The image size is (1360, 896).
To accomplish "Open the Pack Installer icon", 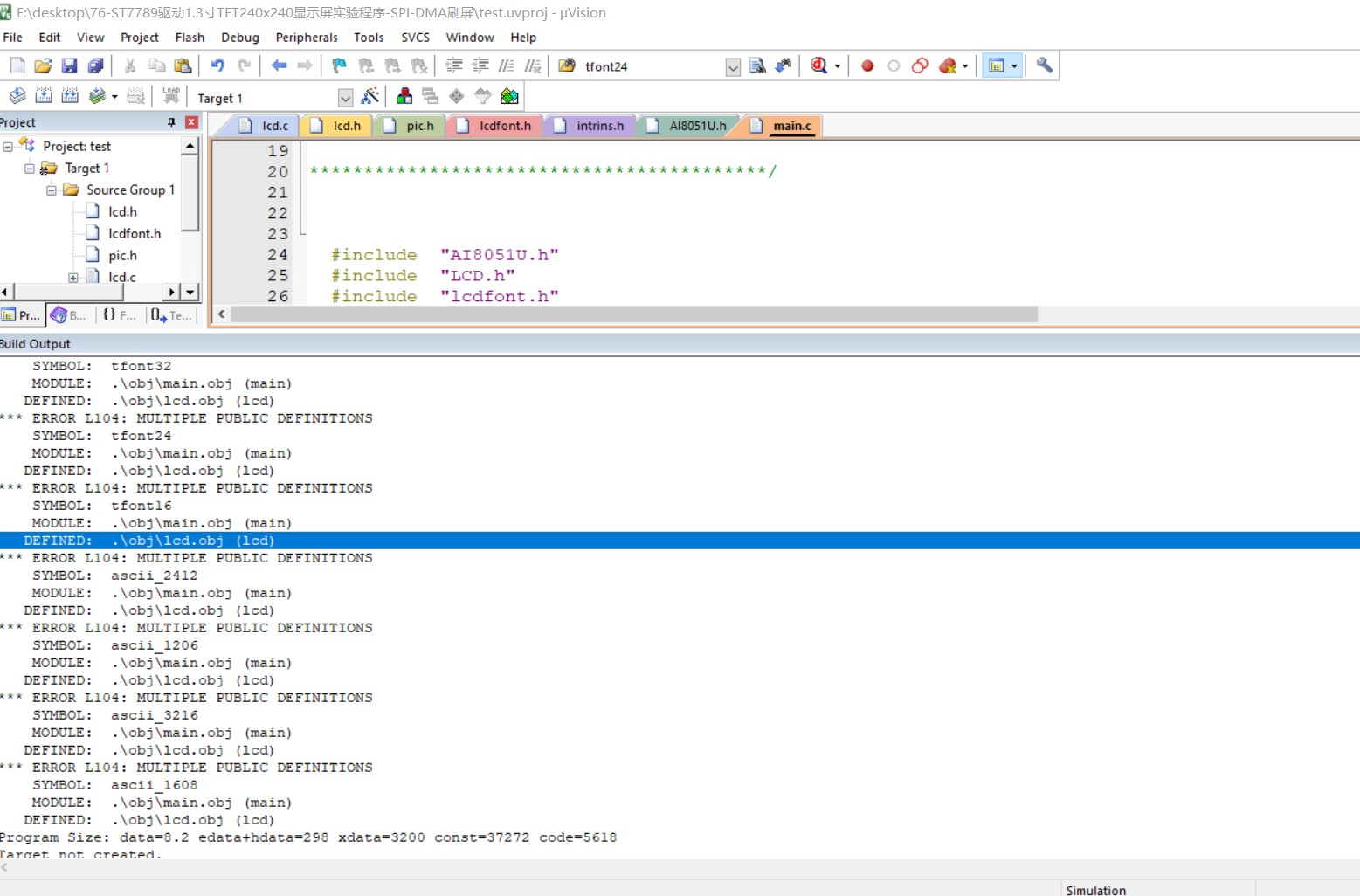I will [509, 96].
